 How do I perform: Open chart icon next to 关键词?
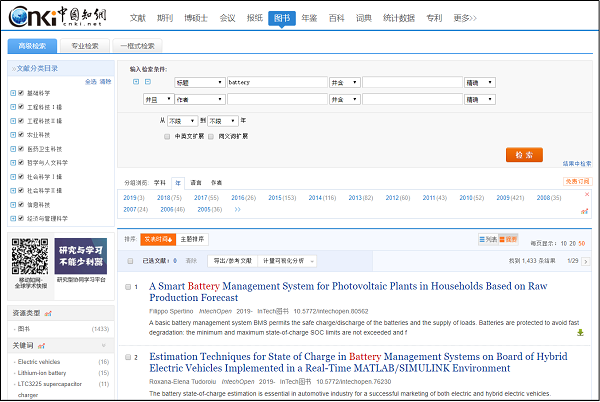point(41,345)
